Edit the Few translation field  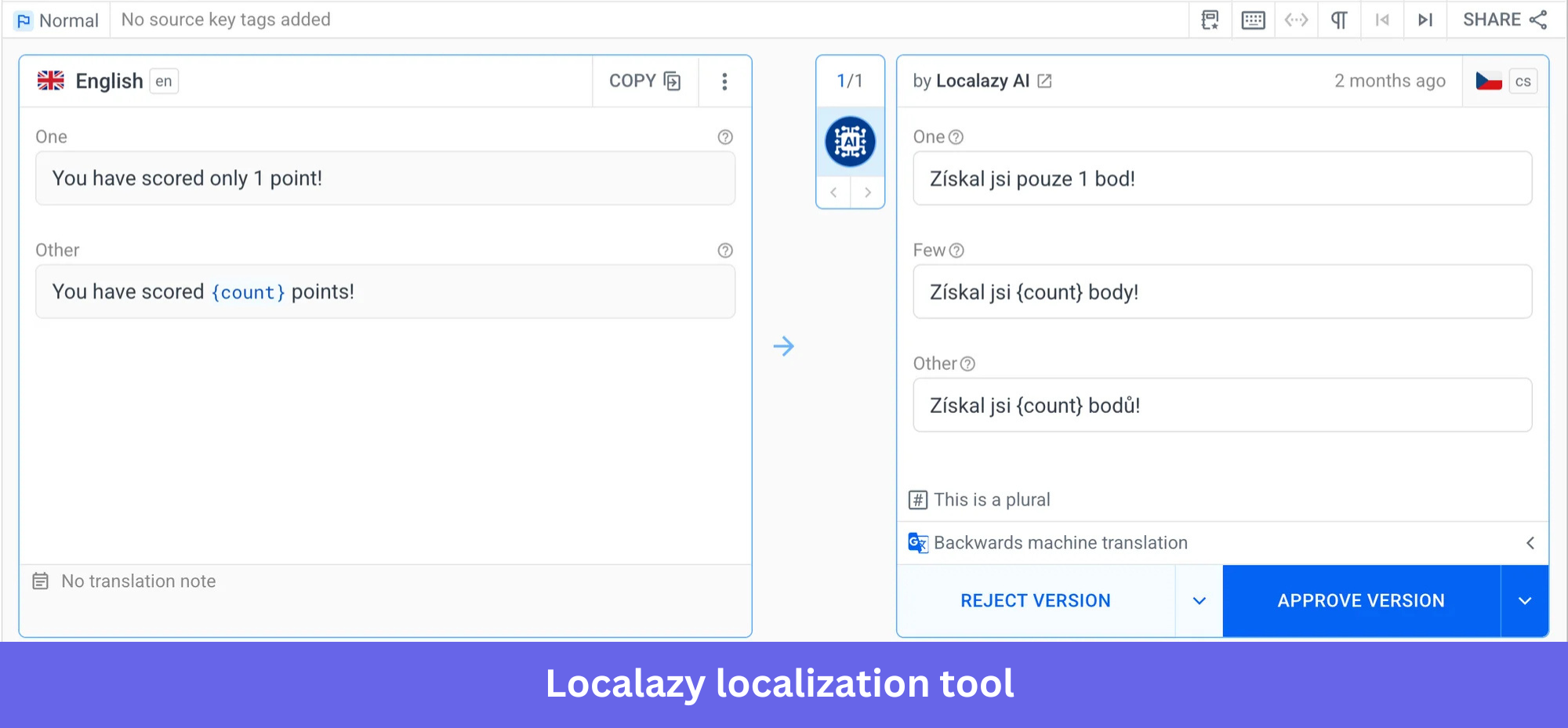[x=1222, y=292]
